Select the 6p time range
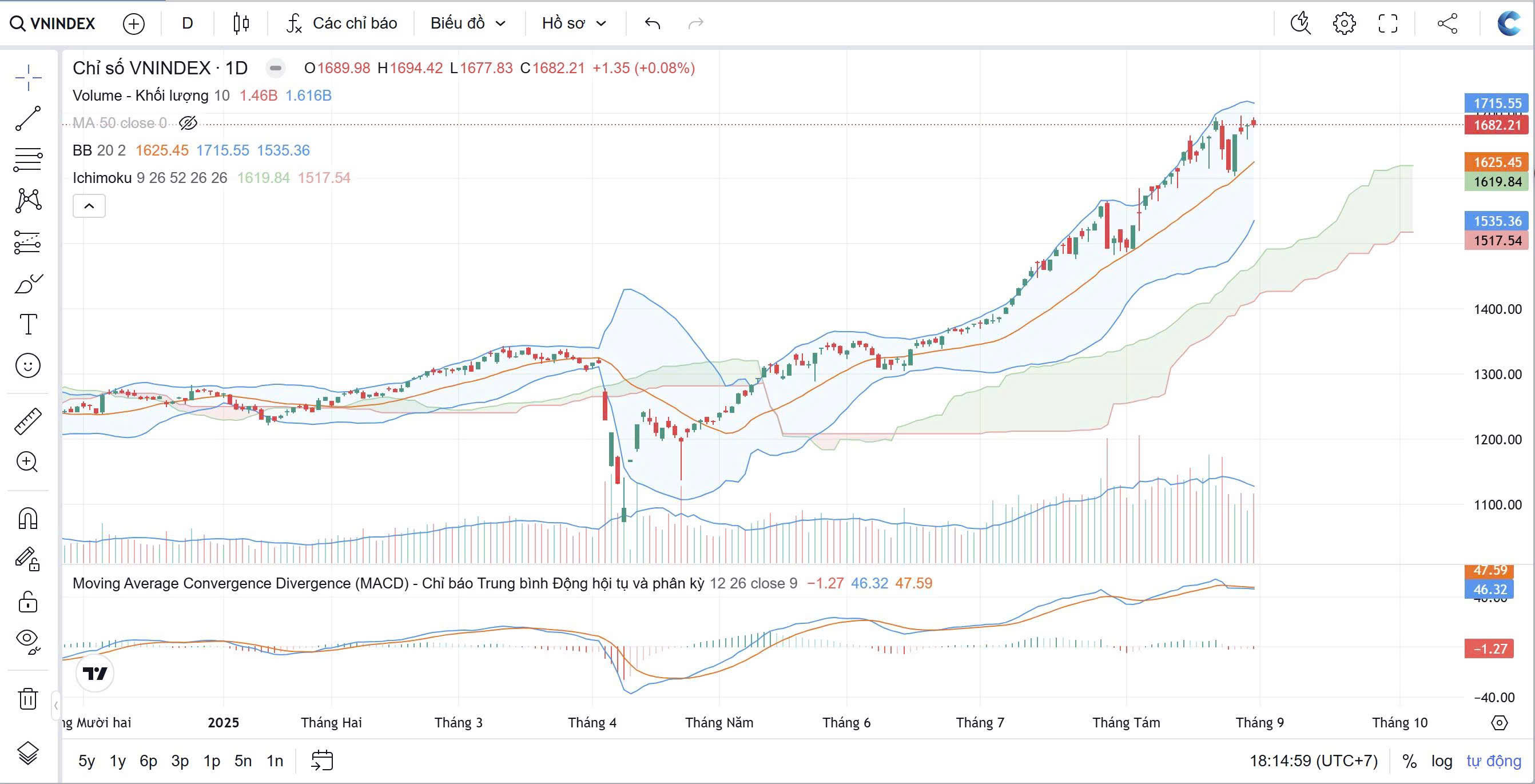Screen dimensions: 1535x784 coord(148,761)
